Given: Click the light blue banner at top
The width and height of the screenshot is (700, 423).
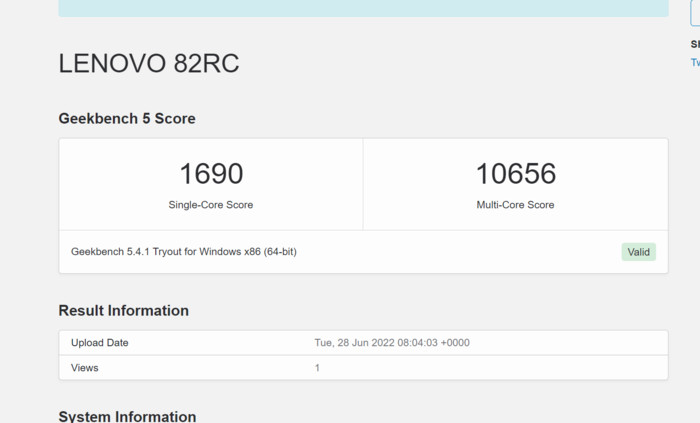Looking at the screenshot, I should (x=363, y=8).
